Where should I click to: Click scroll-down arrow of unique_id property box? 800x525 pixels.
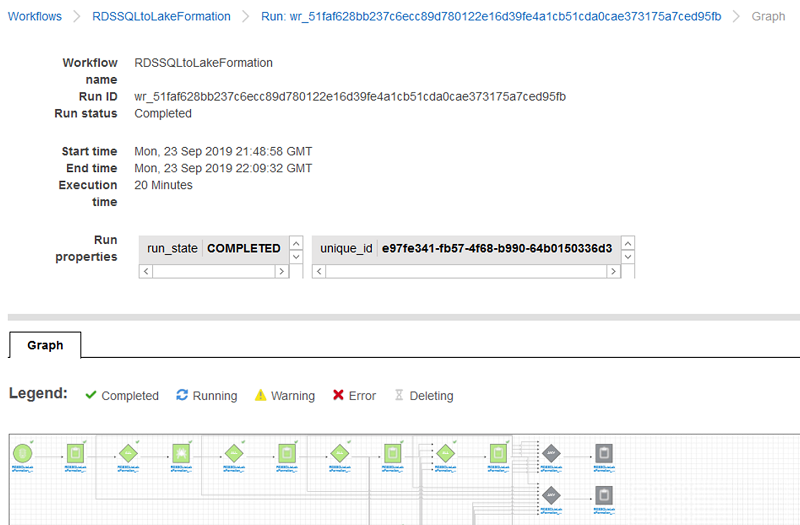(x=628, y=257)
